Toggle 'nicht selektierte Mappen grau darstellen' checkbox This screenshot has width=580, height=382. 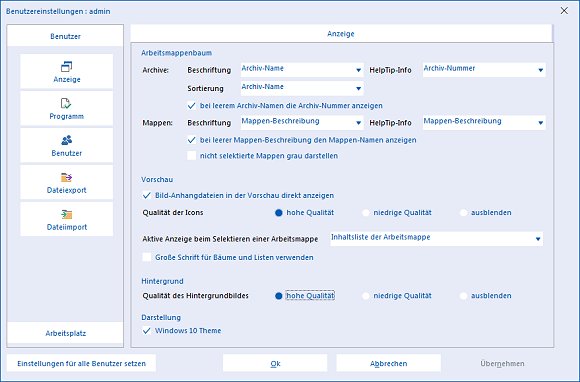tap(192, 156)
